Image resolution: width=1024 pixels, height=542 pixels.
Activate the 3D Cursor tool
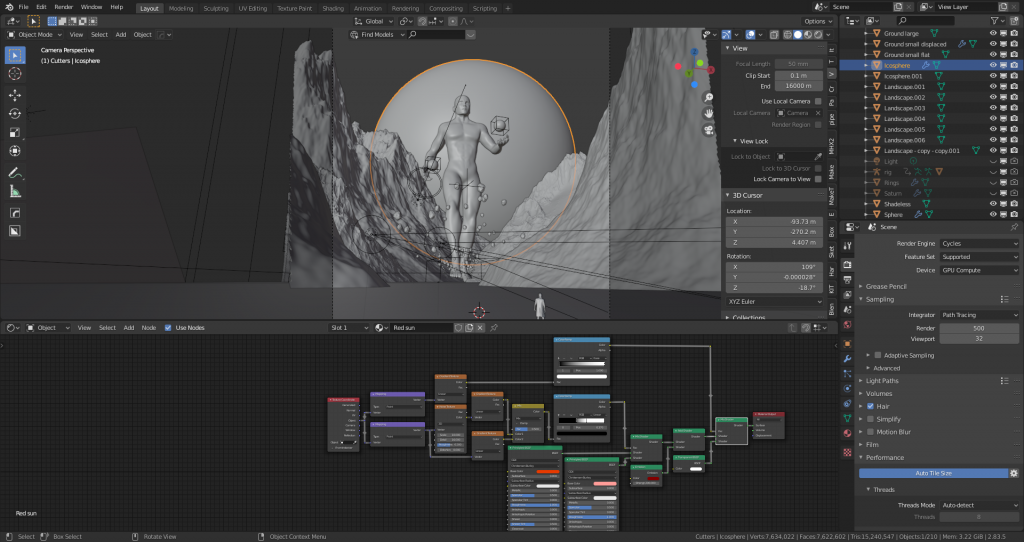pos(16,73)
